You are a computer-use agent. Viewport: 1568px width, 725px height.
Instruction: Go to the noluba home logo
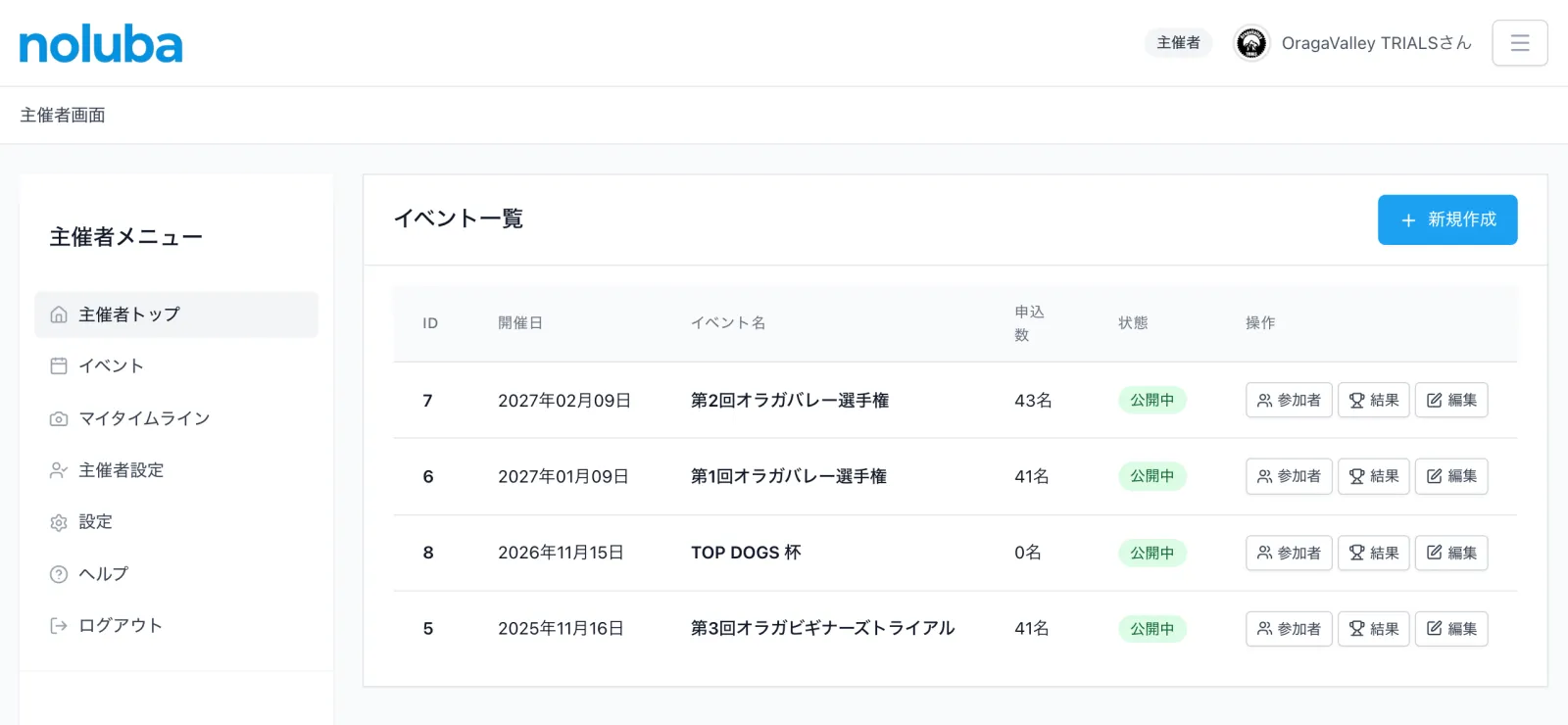click(x=101, y=45)
